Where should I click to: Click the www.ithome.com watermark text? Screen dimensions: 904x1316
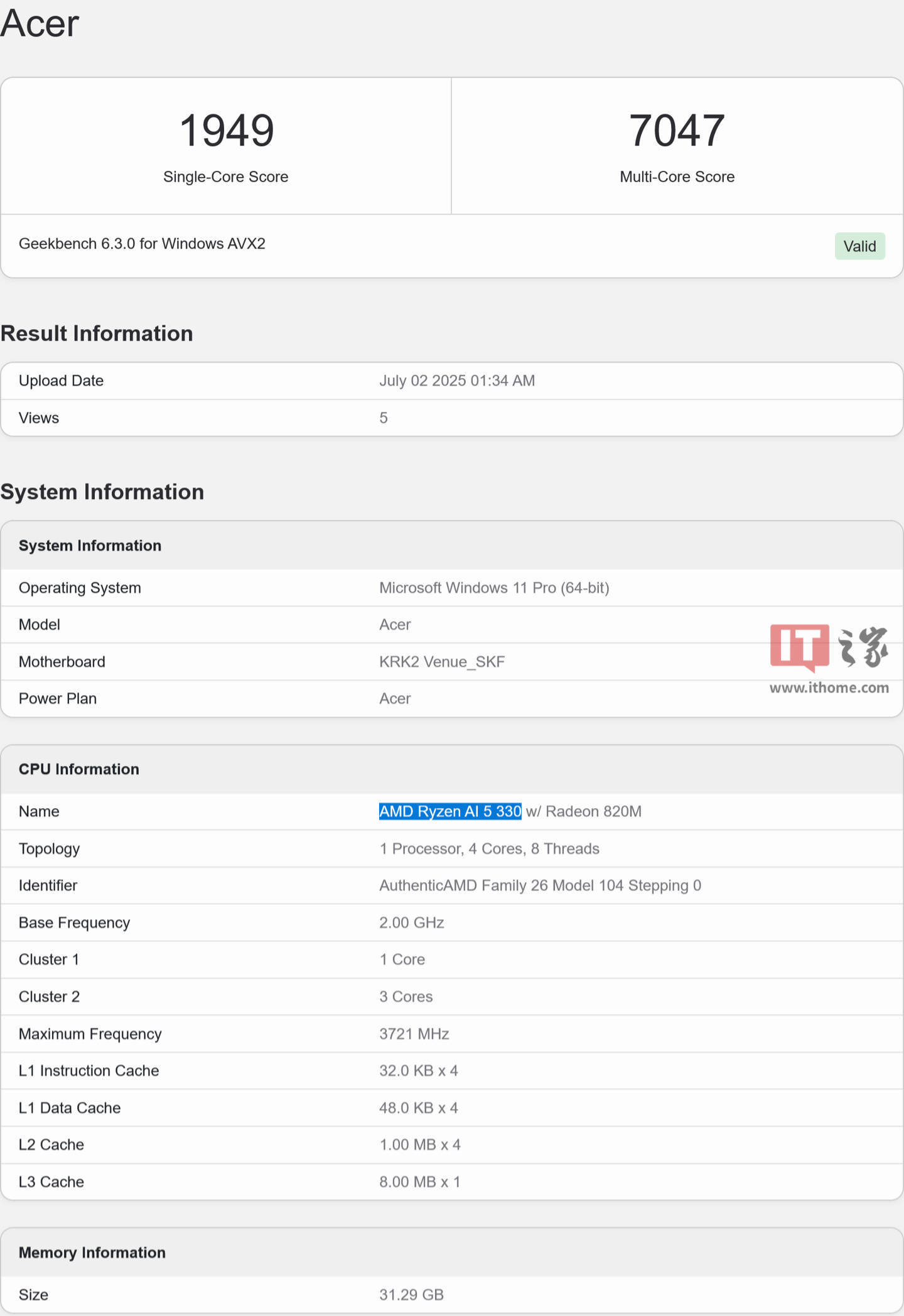click(829, 688)
